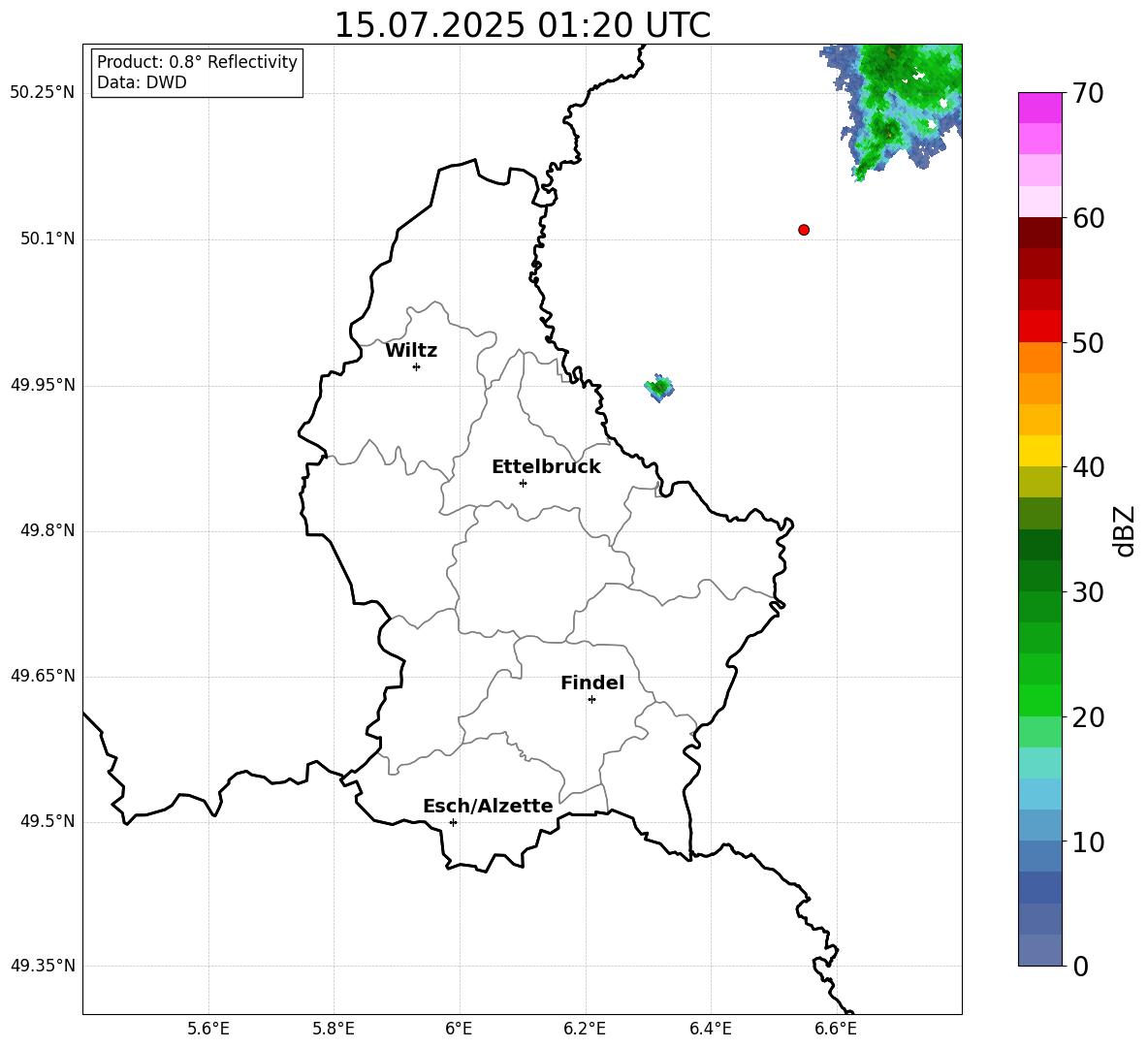
Task: Click the latitude label 50.25°N
Action: tap(43, 93)
